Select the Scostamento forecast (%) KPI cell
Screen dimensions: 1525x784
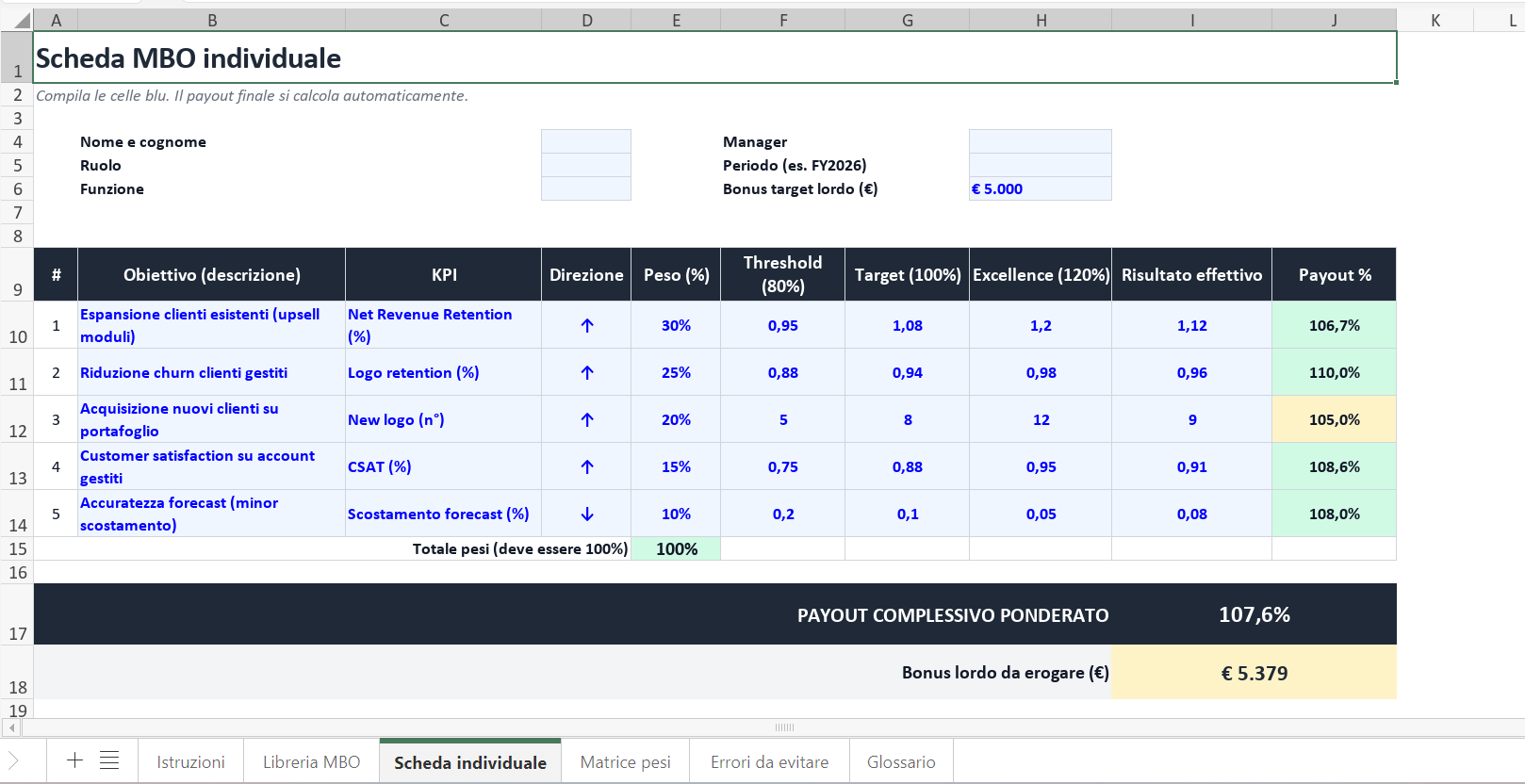443,514
